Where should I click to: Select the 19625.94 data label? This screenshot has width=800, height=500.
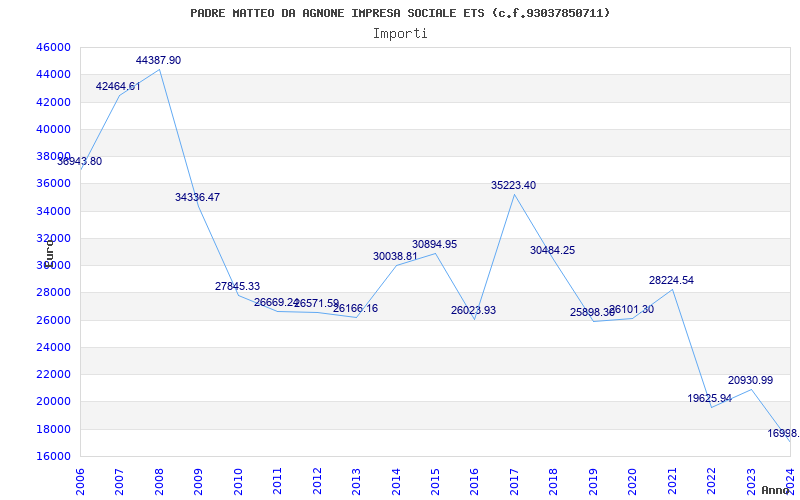point(710,399)
